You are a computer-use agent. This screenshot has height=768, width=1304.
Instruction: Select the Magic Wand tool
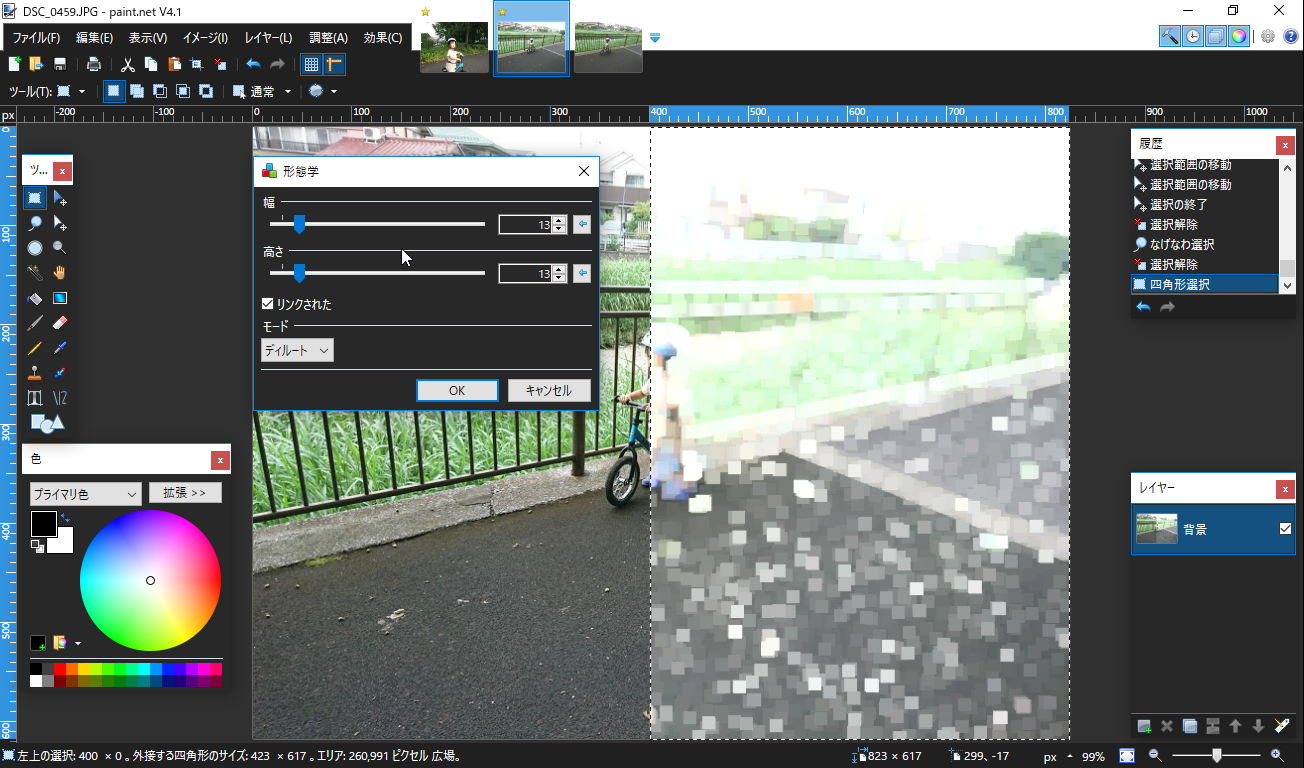pos(35,272)
